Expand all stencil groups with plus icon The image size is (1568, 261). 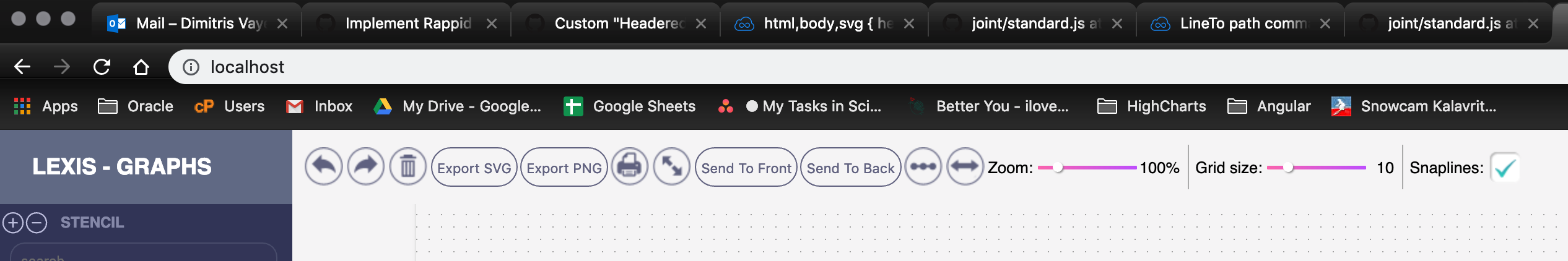(13, 223)
